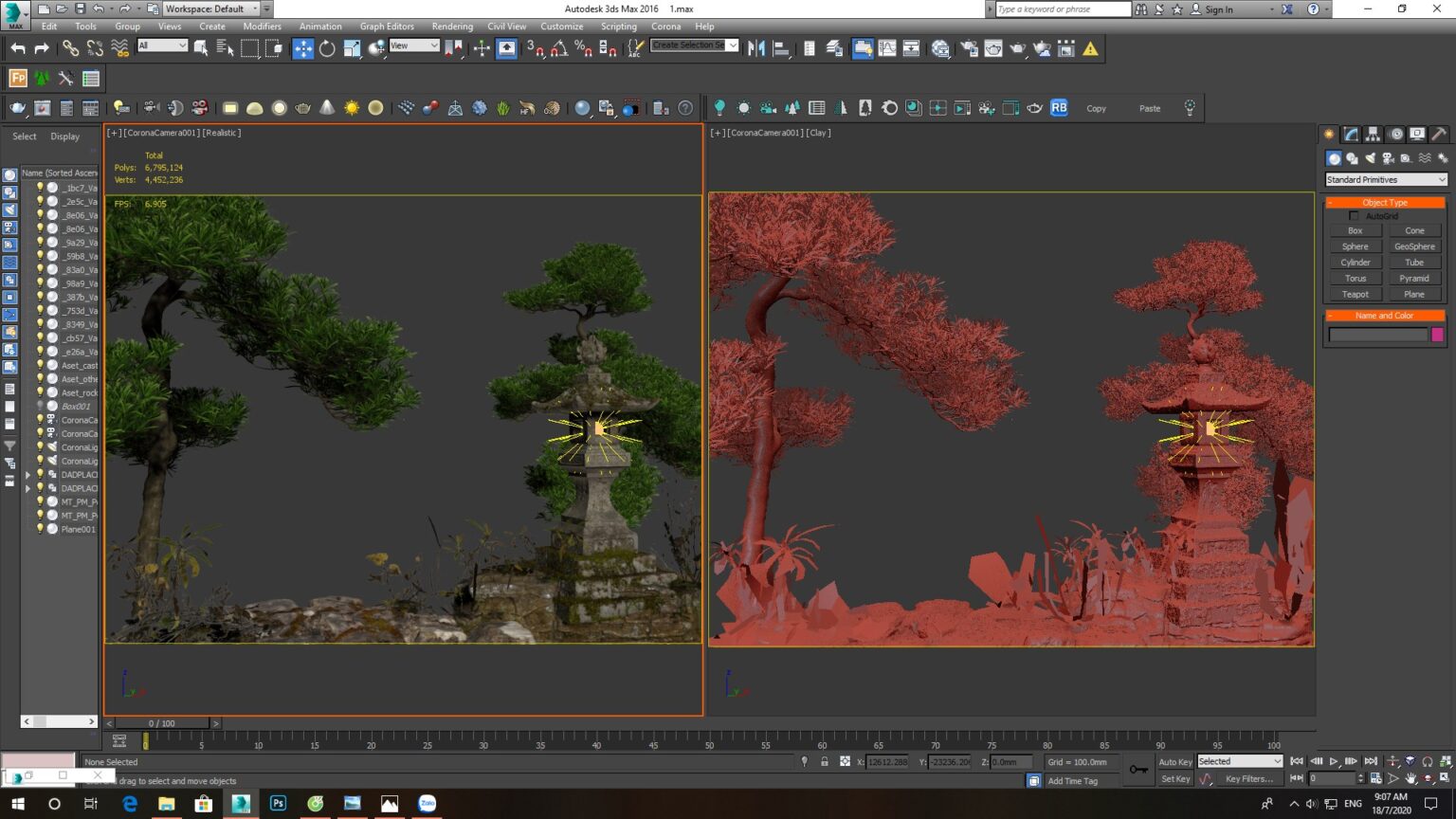Select the Select and Move tool
This screenshot has height=819, width=1456.
coord(302,48)
